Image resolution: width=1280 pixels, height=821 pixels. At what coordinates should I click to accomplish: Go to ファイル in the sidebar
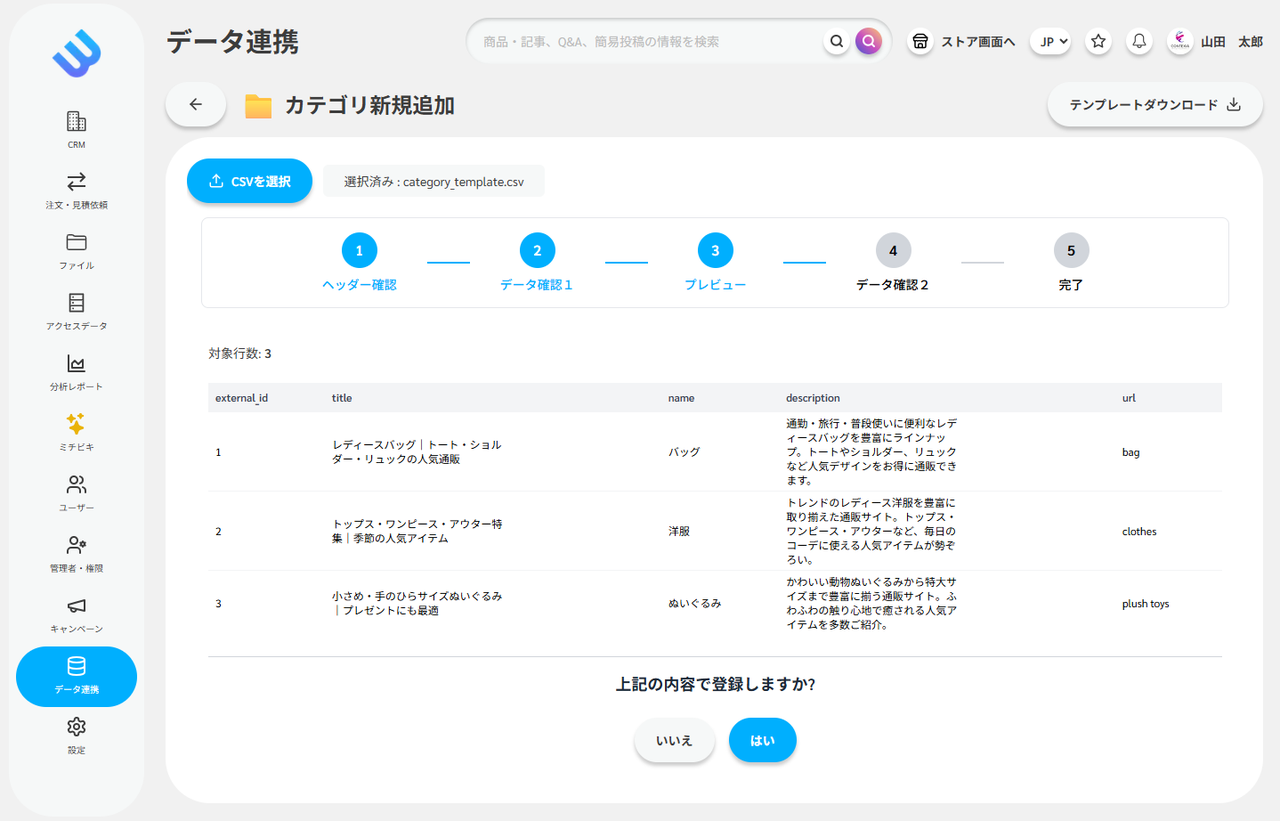pos(76,251)
